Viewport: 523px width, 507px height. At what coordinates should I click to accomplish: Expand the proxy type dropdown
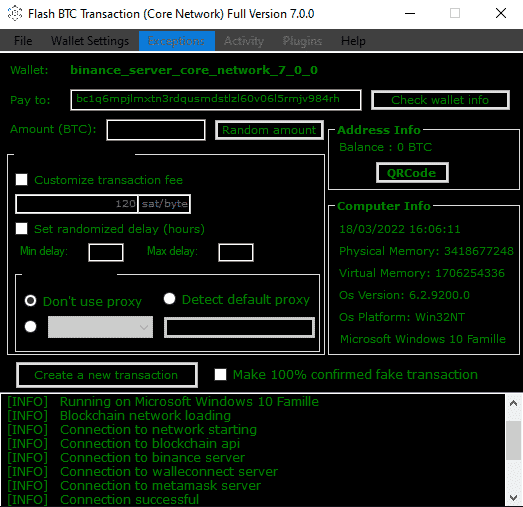click(100, 327)
